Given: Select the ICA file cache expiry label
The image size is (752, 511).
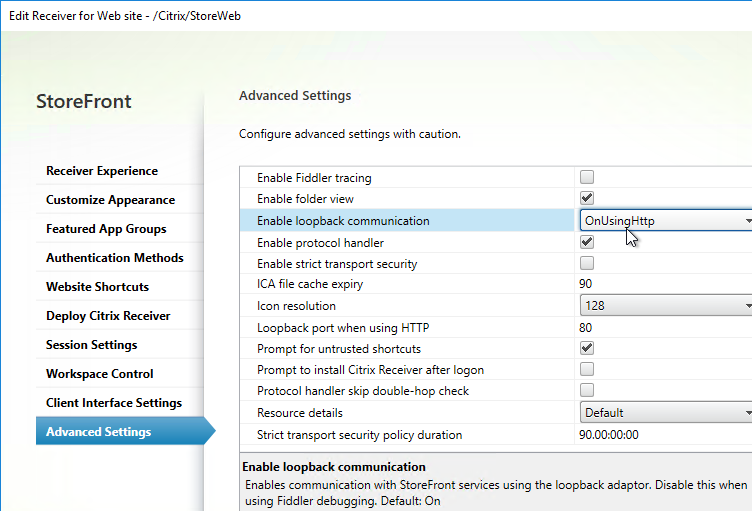Looking at the screenshot, I should tap(310, 284).
